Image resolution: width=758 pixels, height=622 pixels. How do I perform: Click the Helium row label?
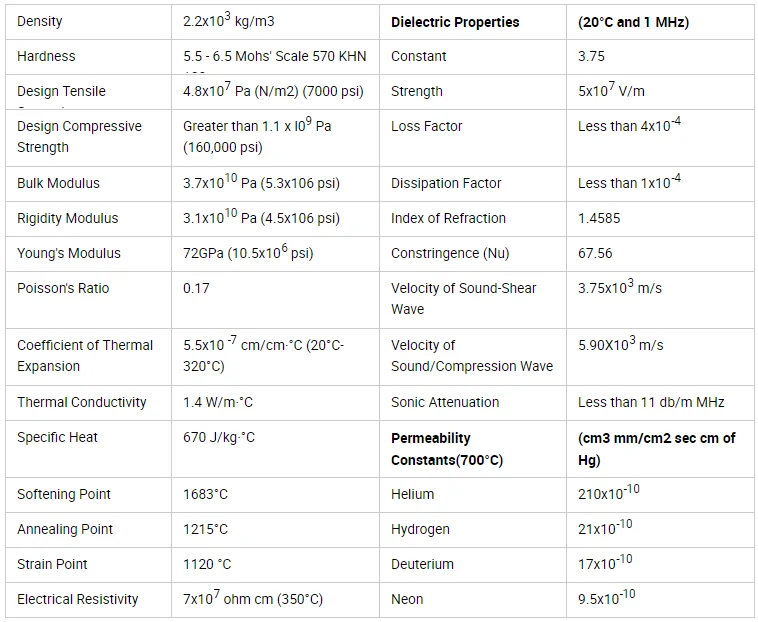412,494
